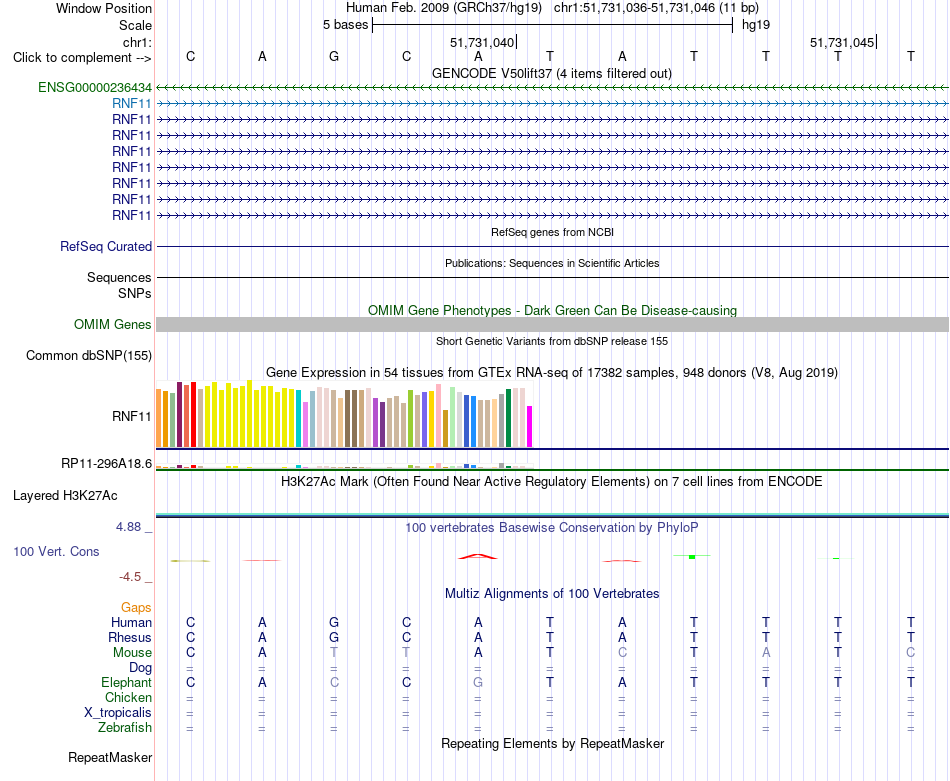The image size is (950, 781).
Task: Click the Sequences track label
Action: pyautogui.click(x=119, y=278)
